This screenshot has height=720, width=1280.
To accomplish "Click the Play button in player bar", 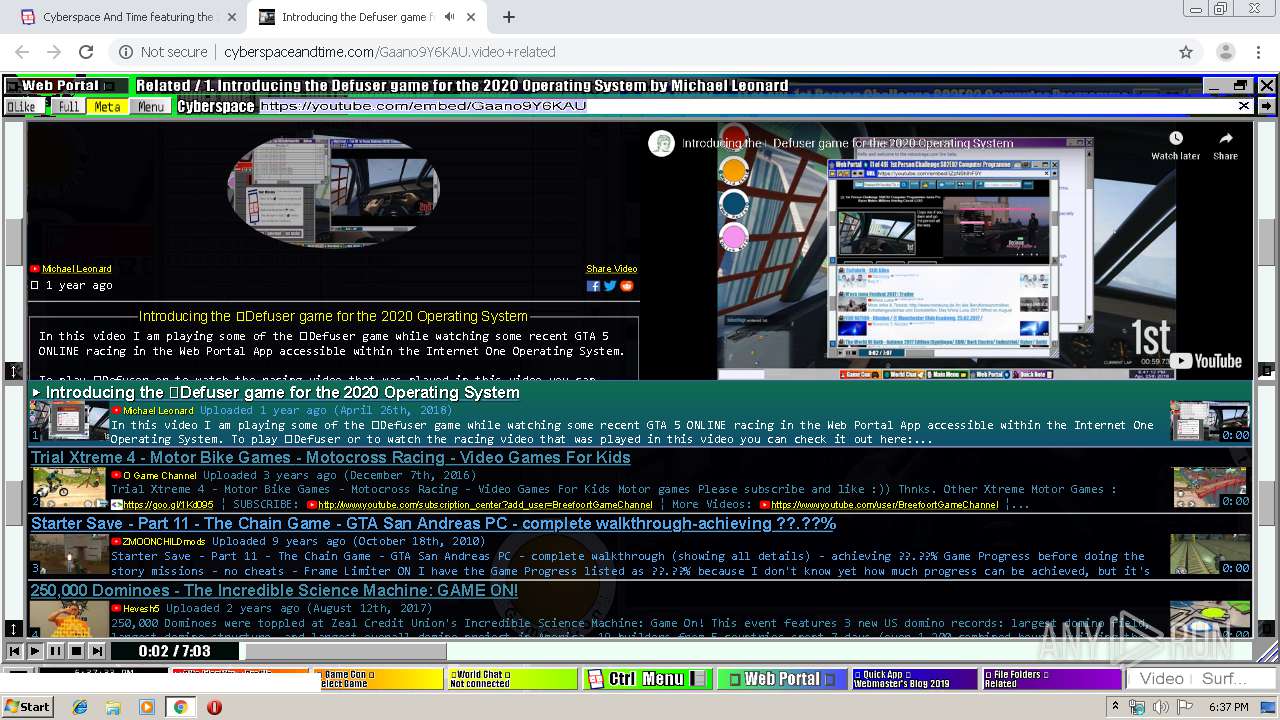I will 35,651.
